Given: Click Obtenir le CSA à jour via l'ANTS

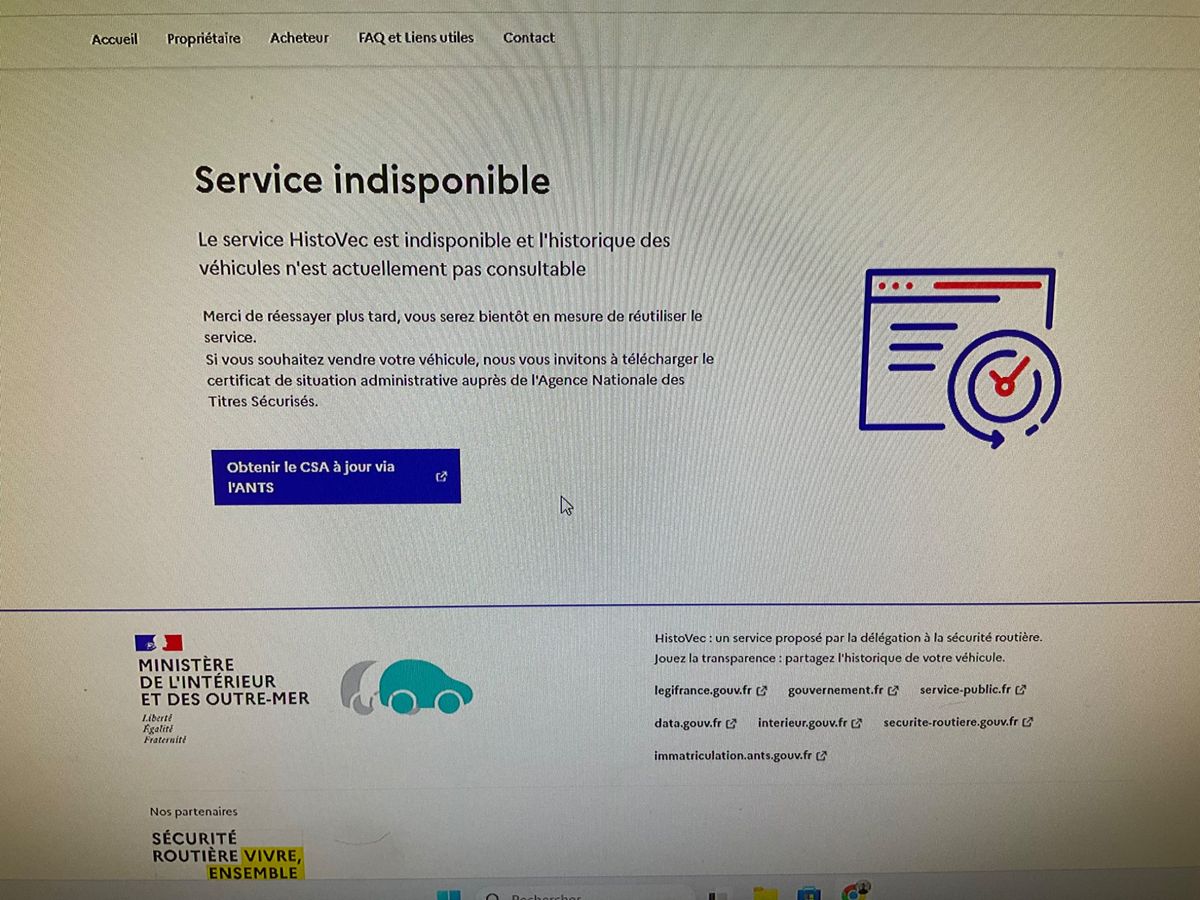Looking at the screenshot, I should point(336,477).
